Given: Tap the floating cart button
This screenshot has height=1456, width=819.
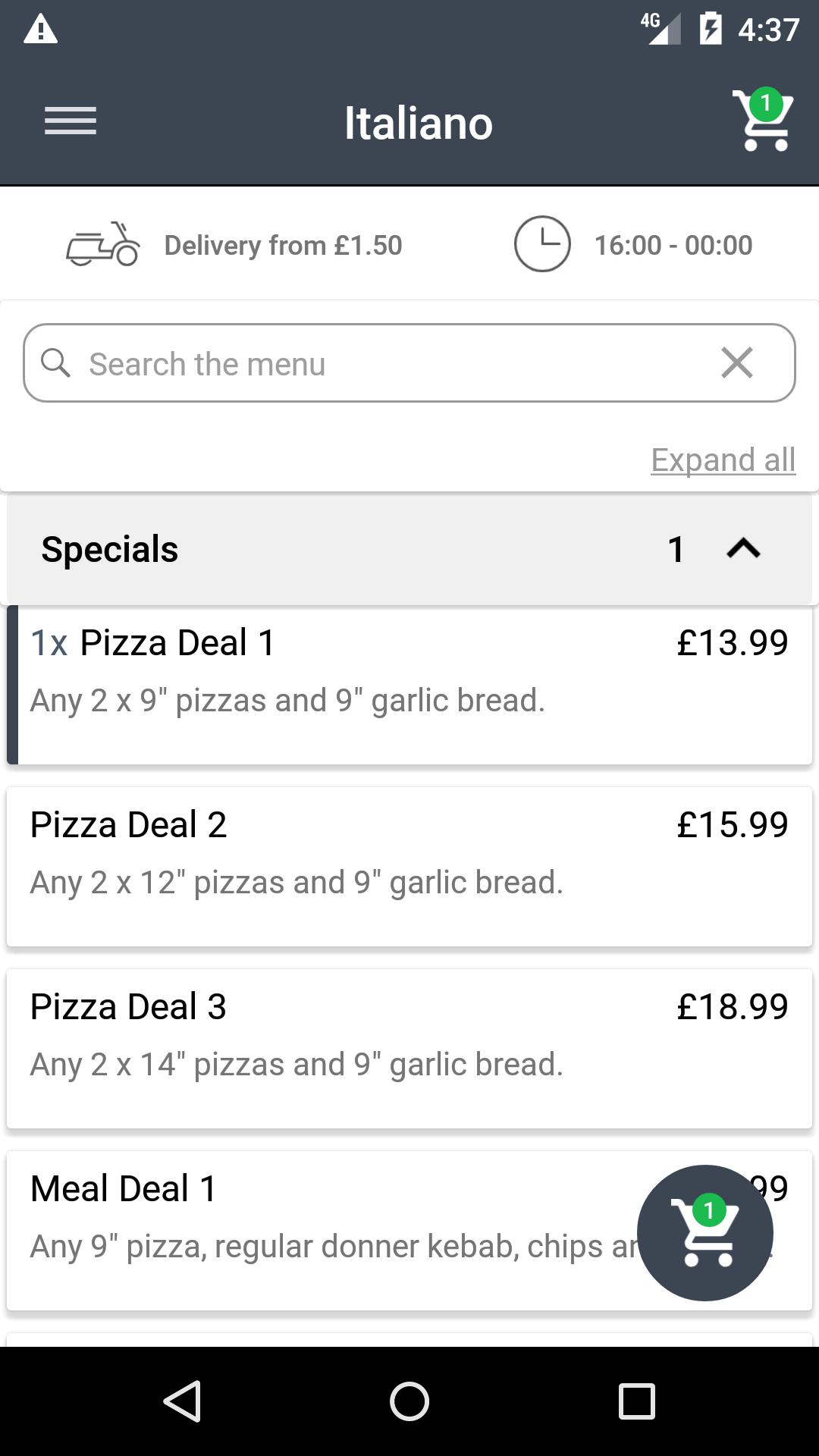Looking at the screenshot, I should pos(705,1232).
